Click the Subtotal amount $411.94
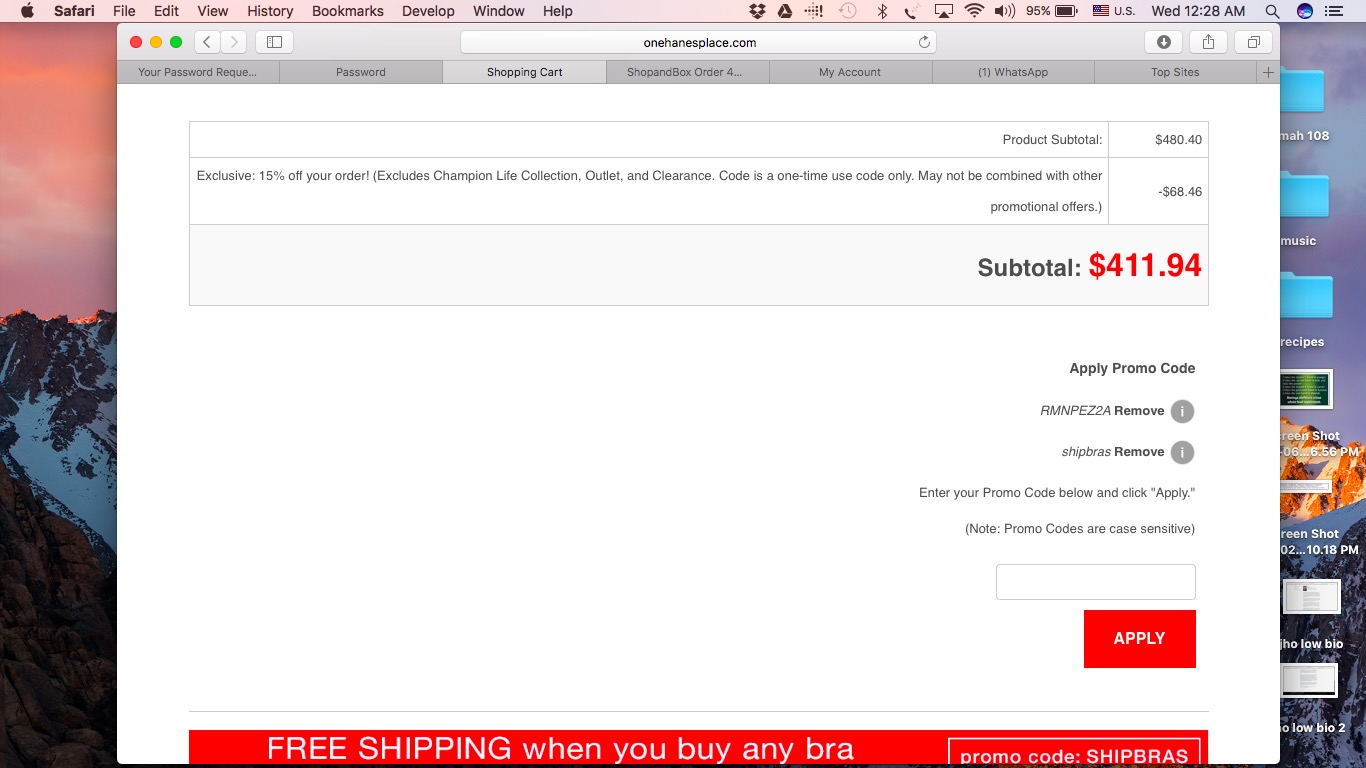1366x768 pixels. [x=1145, y=265]
